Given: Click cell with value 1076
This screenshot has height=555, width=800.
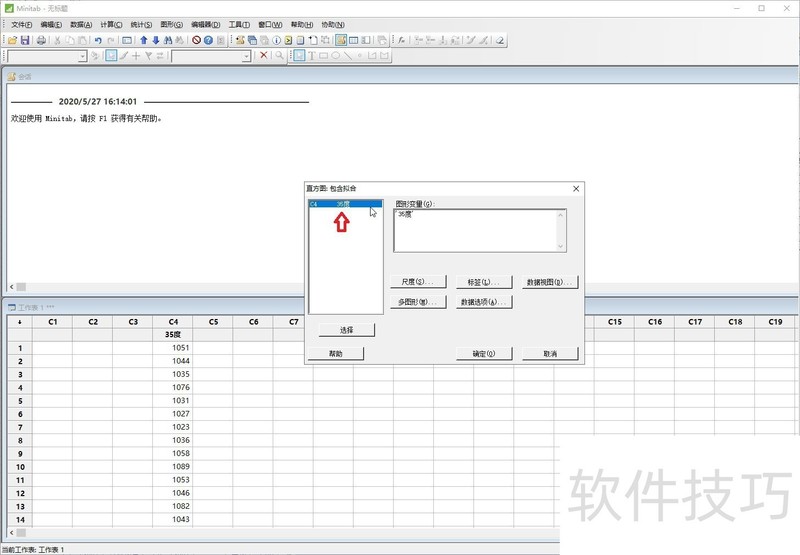Looking at the screenshot, I should [x=173, y=387].
